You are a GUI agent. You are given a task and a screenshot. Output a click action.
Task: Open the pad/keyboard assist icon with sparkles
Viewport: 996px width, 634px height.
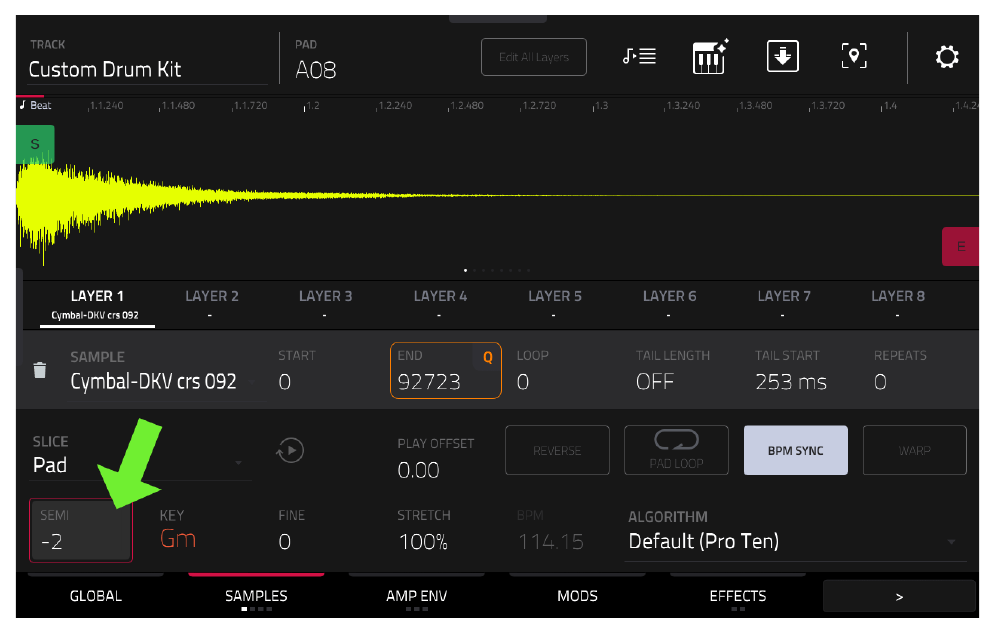pyautogui.click(x=710, y=57)
